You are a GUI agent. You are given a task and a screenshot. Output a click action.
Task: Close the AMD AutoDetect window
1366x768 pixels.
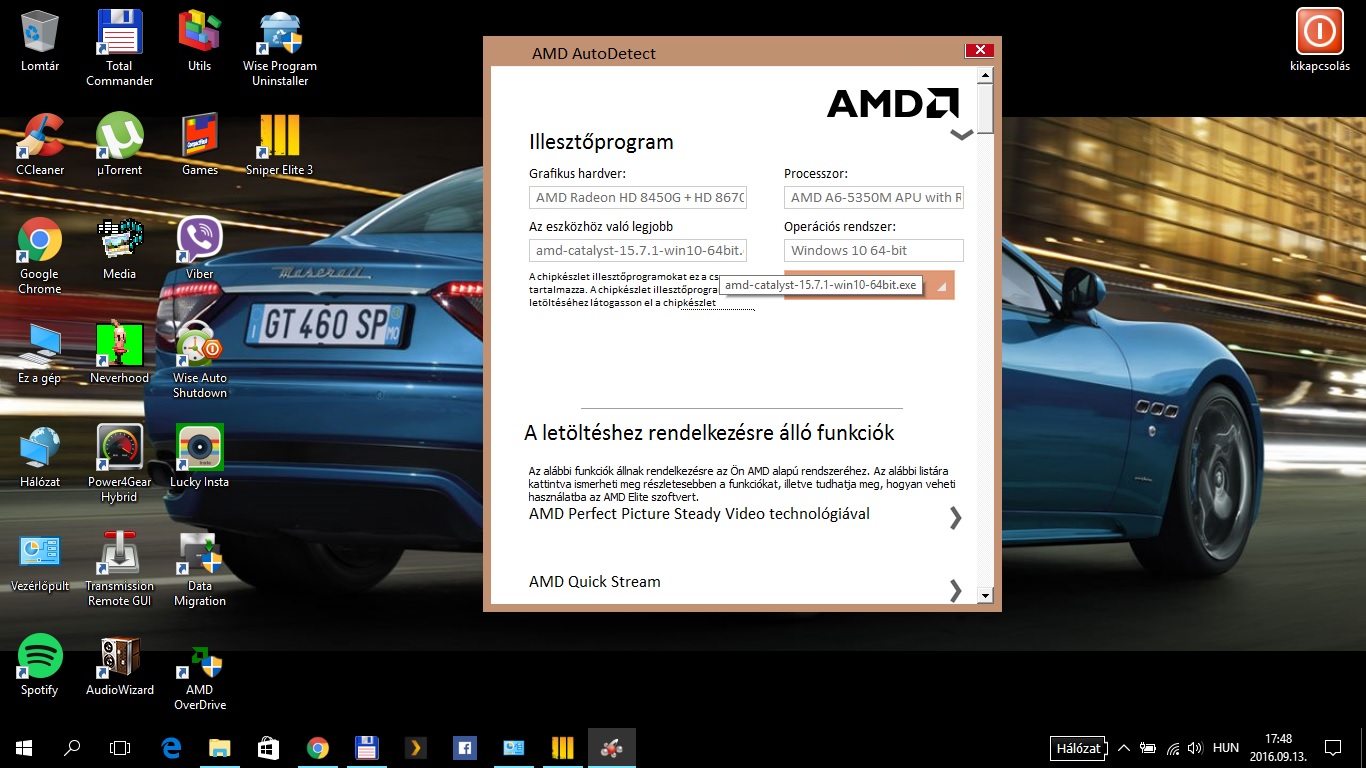pyautogui.click(x=980, y=50)
